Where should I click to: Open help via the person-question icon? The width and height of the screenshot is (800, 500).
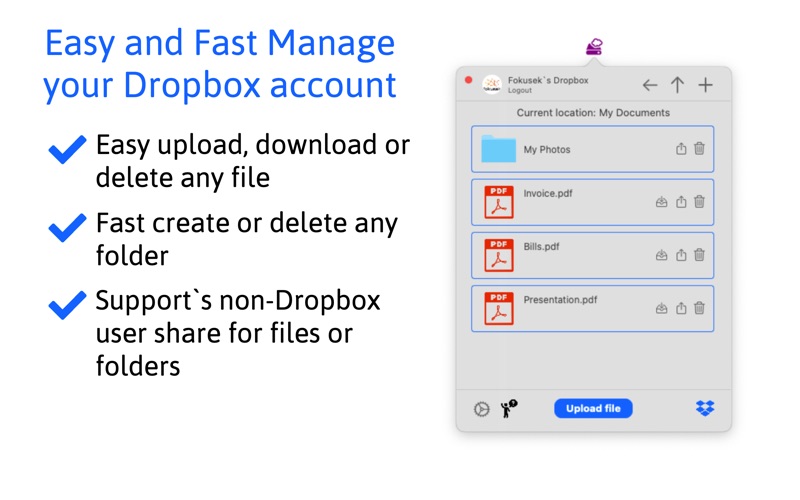(x=509, y=408)
